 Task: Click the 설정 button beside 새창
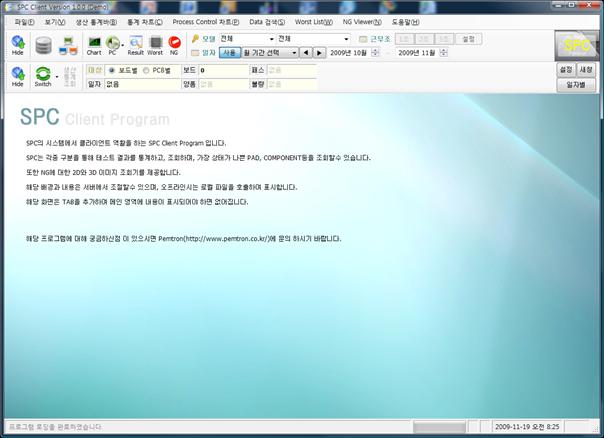[565, 70]
